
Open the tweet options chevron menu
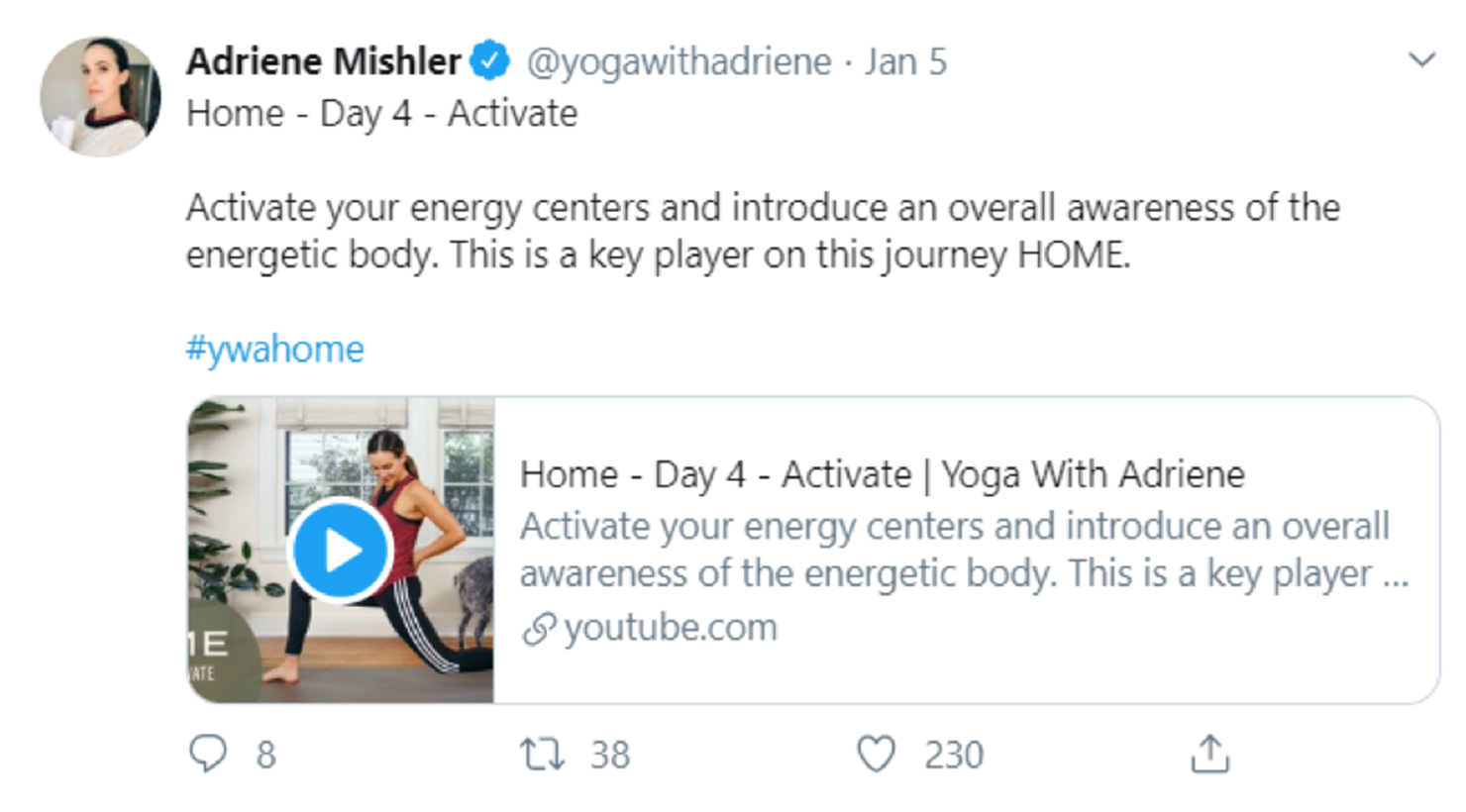(x=1421, y=60)
